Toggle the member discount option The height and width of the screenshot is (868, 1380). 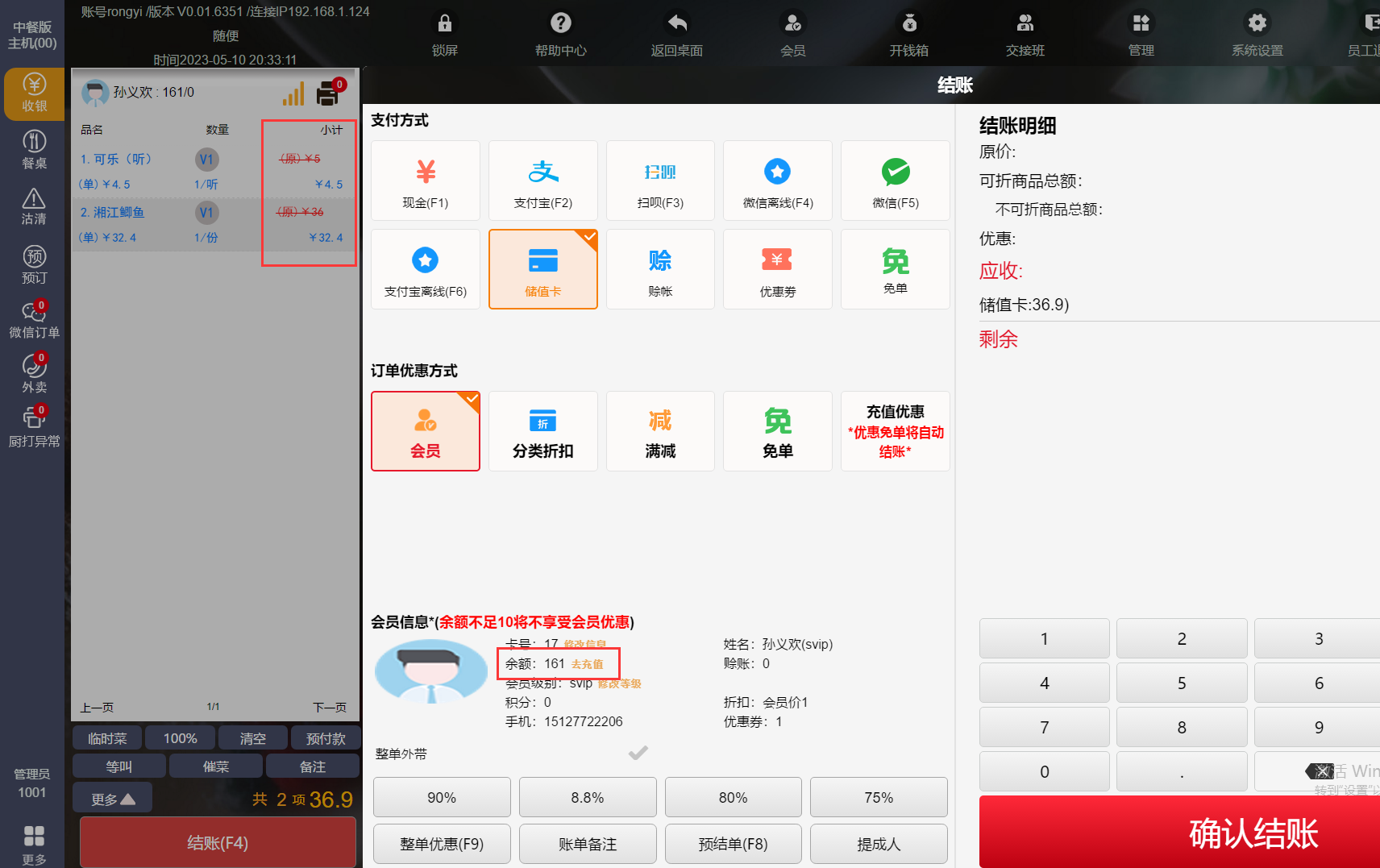(x=425, y=431)
